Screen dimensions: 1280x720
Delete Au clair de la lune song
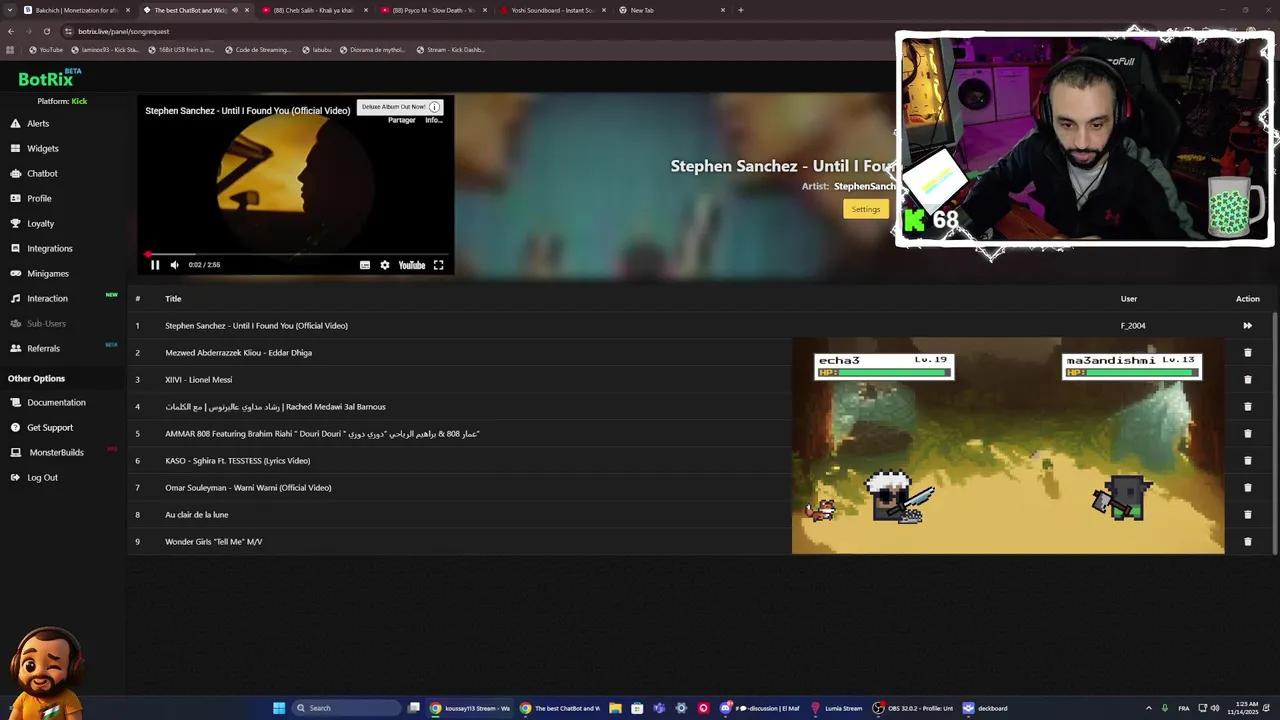1247,514
